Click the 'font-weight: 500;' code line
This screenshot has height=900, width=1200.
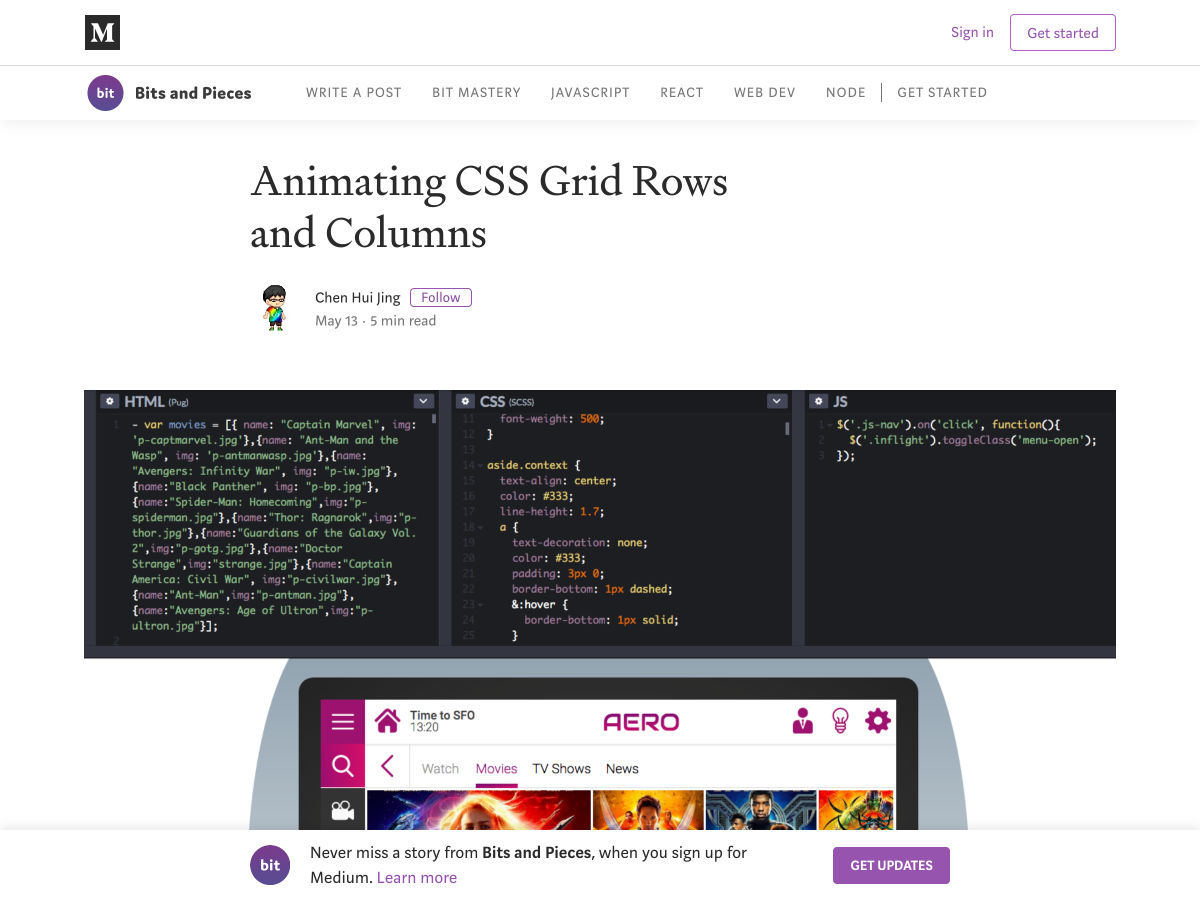tap(552, 419)
